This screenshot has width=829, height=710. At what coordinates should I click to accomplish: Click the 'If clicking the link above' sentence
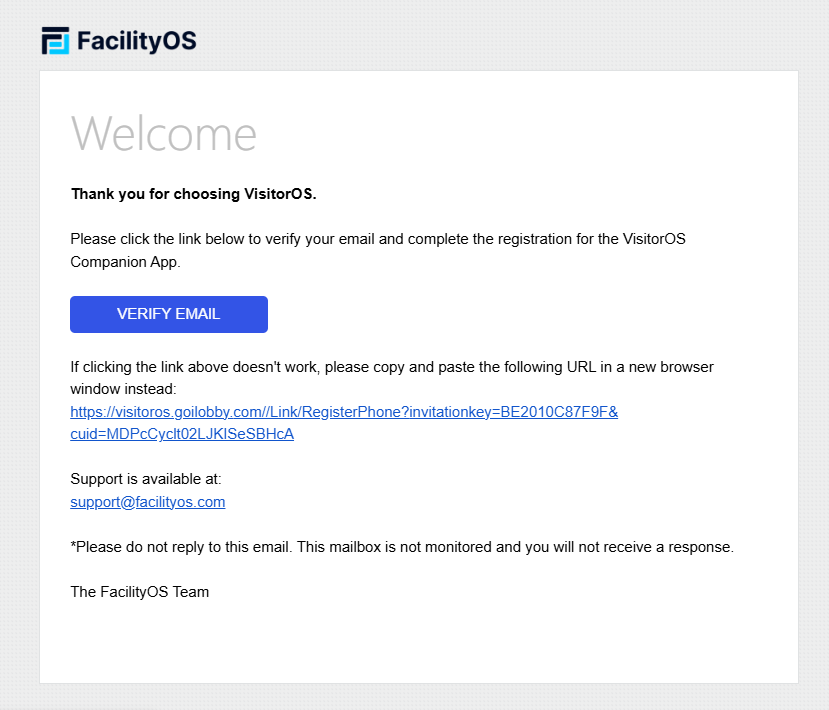[392, 367]
